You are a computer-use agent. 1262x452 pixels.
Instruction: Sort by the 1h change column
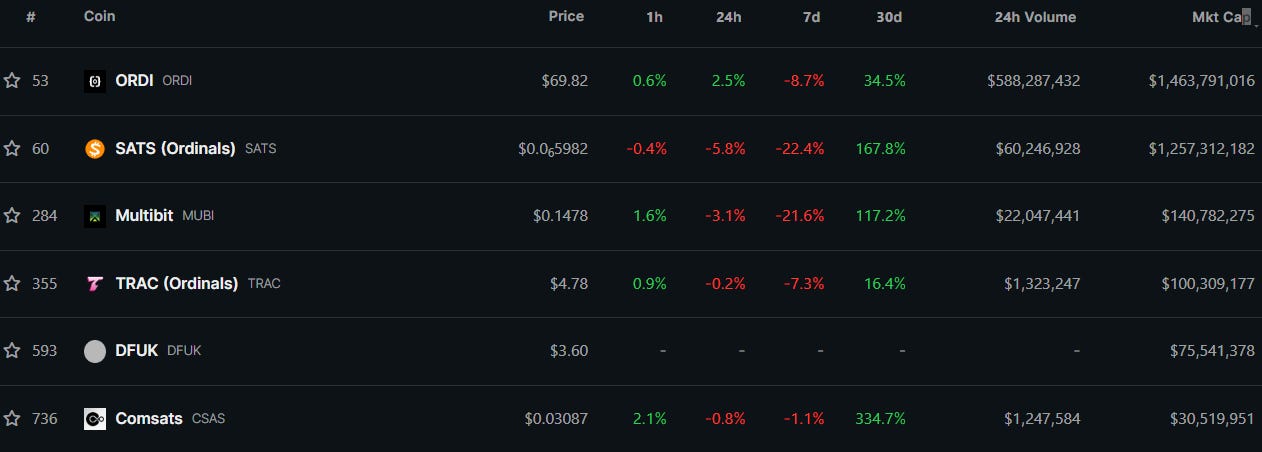[657, 17]
